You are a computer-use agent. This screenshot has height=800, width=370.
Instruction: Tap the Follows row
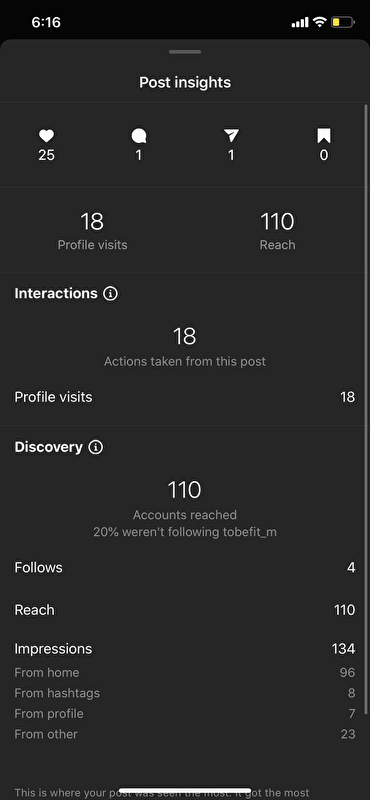[x=185, y=567]
